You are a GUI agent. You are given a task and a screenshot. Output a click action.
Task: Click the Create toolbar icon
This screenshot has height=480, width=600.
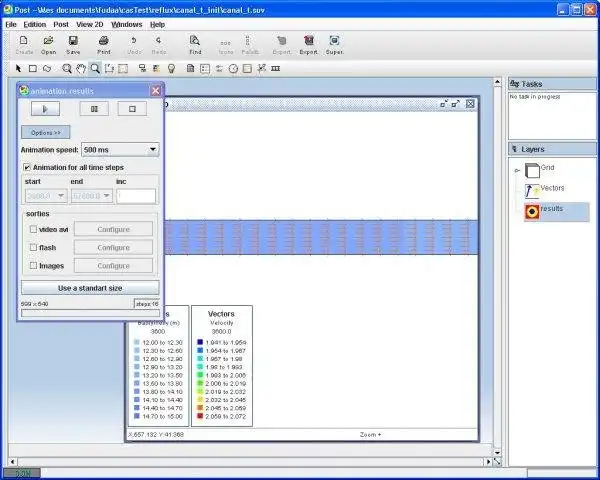coord(24,41)
